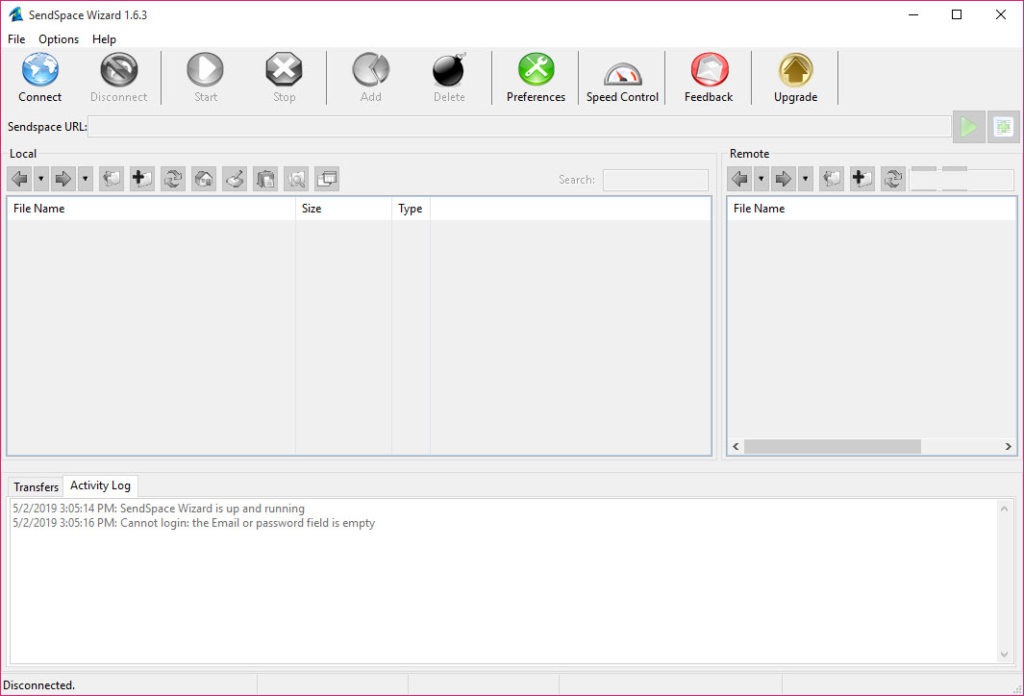Go to home folder in Local panel
This screenshot has height=696, width=1024.
(x=204, y=179)
